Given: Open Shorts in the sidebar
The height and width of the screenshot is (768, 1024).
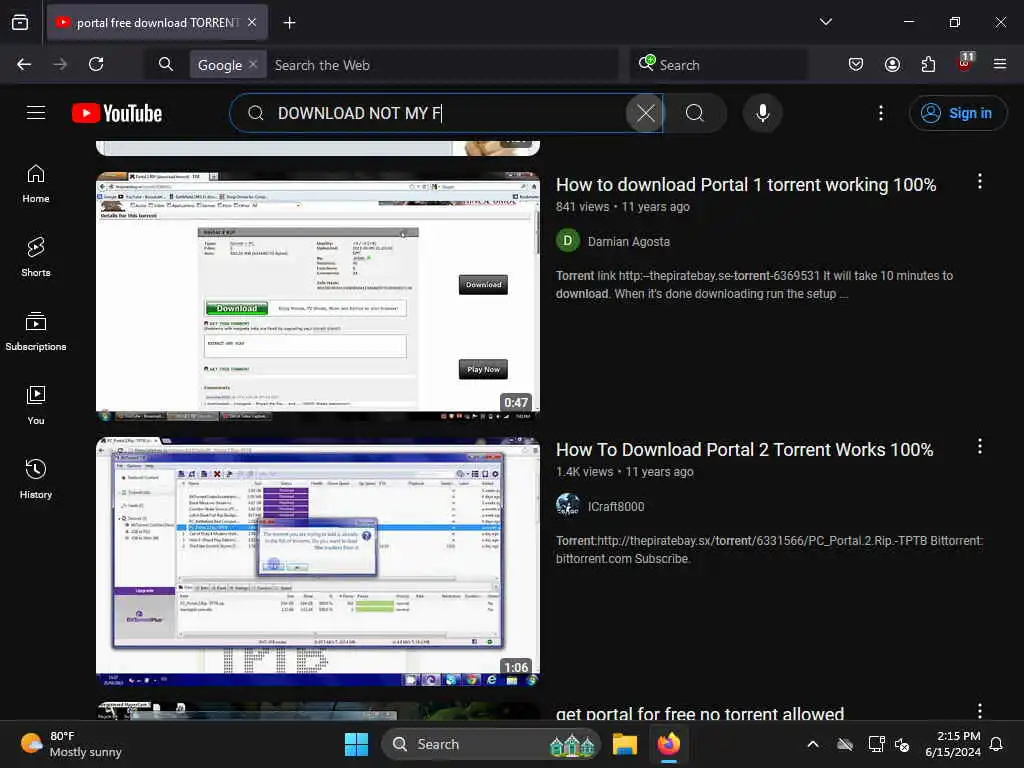Looking at the screenshot, I should pos(36,257).
